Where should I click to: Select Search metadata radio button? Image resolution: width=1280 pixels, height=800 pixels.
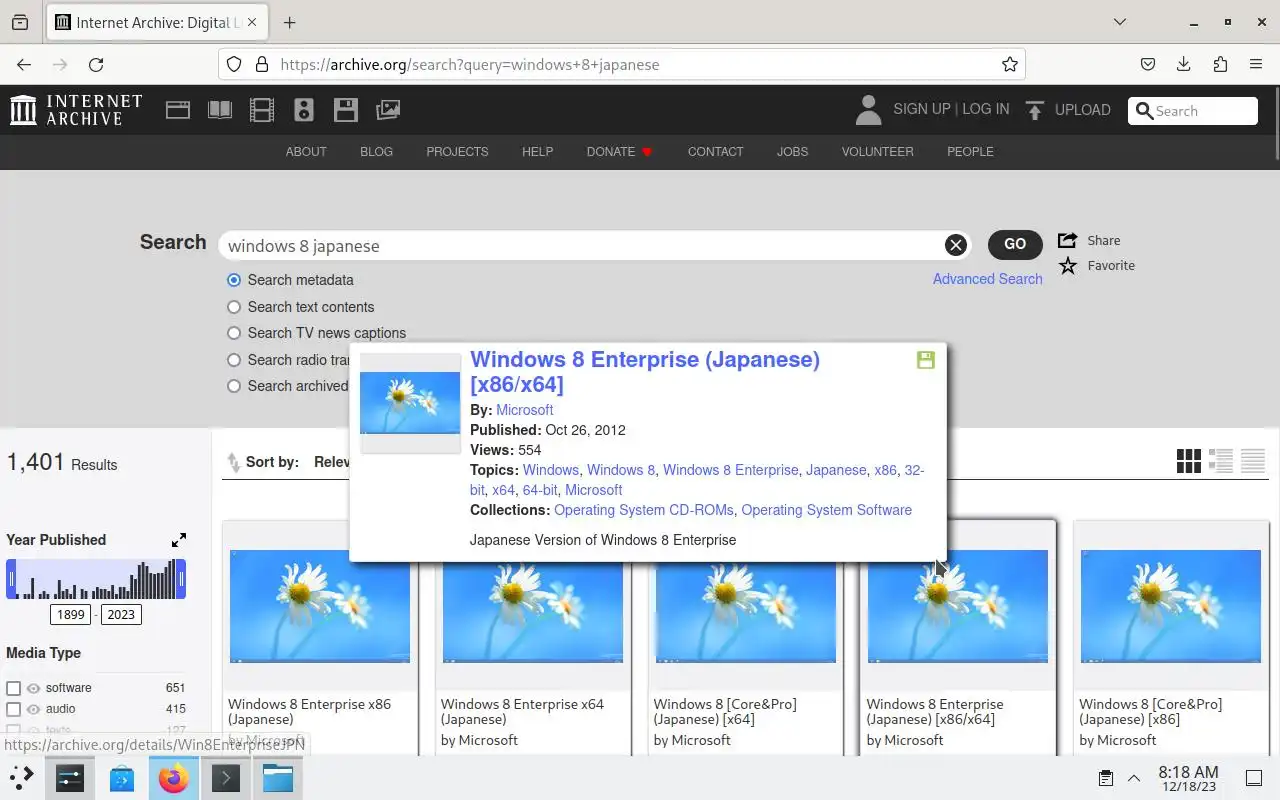coord(234,280)
